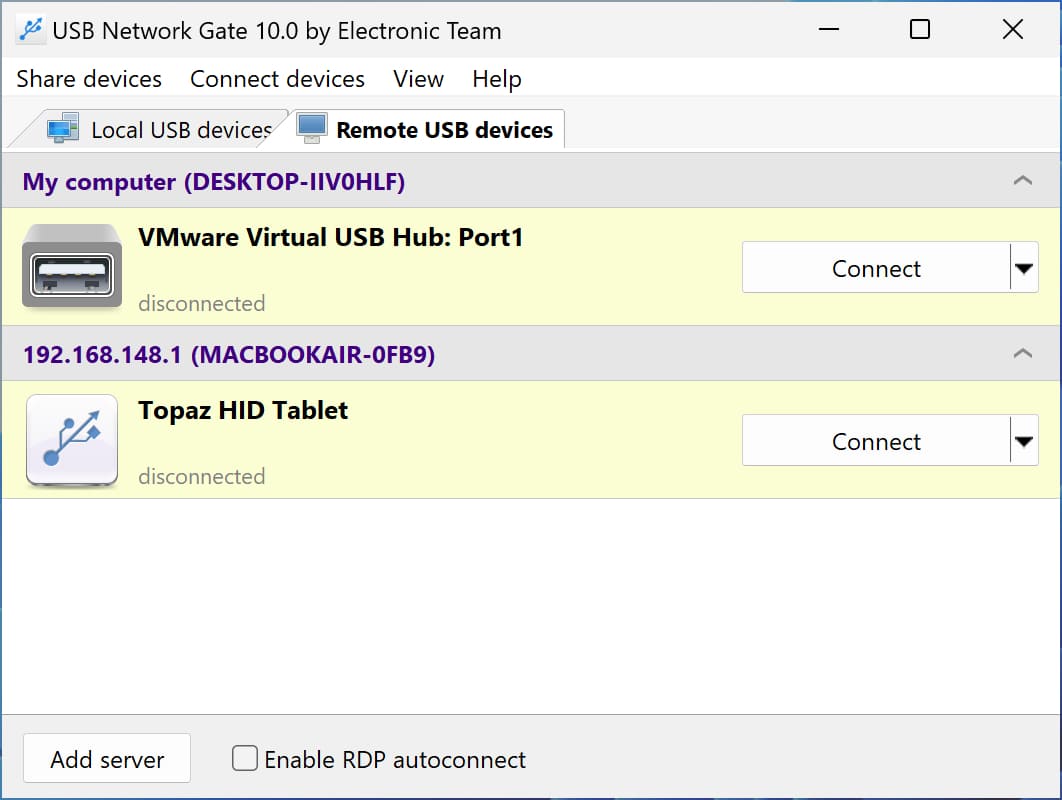Click the Local USB devices tab icon
The width and height of the screenshot is (1062, 800).
63,128
